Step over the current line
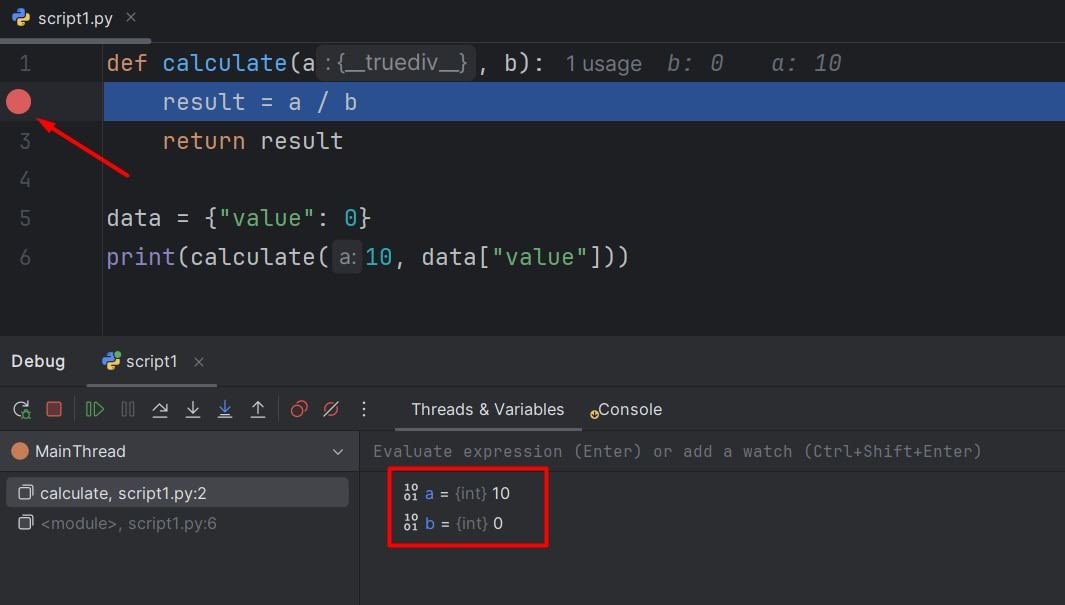Screen dimensions: 1065x605 [x=160, y=409]
